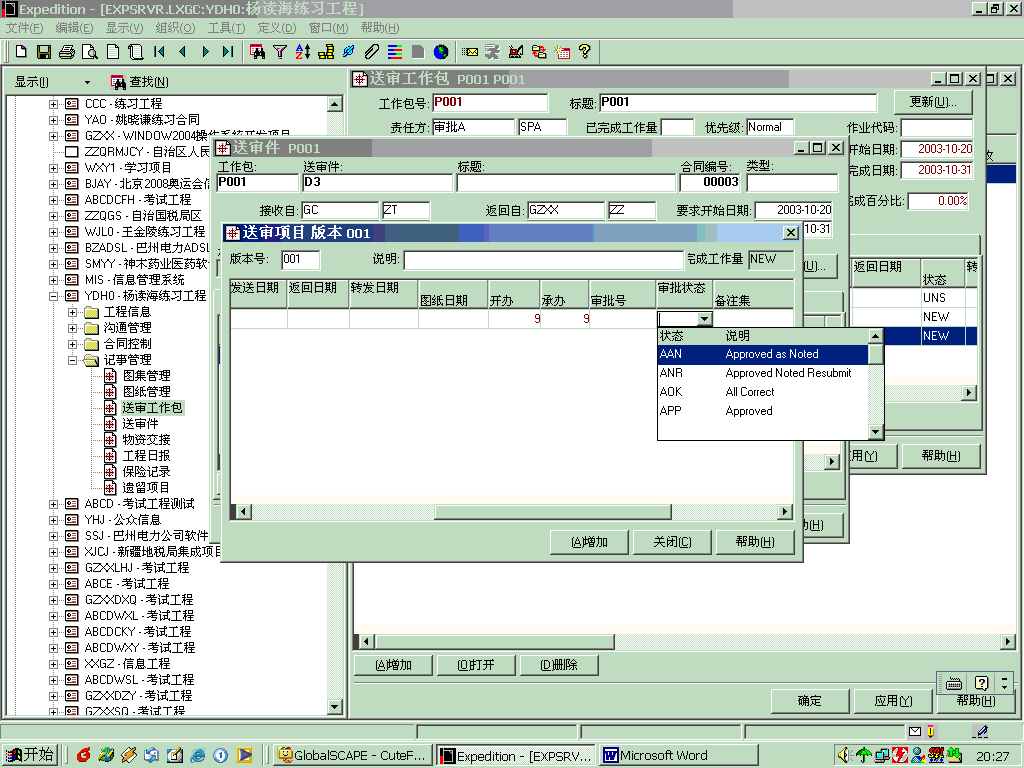Screen dimensions: 1024x768
Task: Open the 窗口(W) menu
Action: click(x=328, y=27)
